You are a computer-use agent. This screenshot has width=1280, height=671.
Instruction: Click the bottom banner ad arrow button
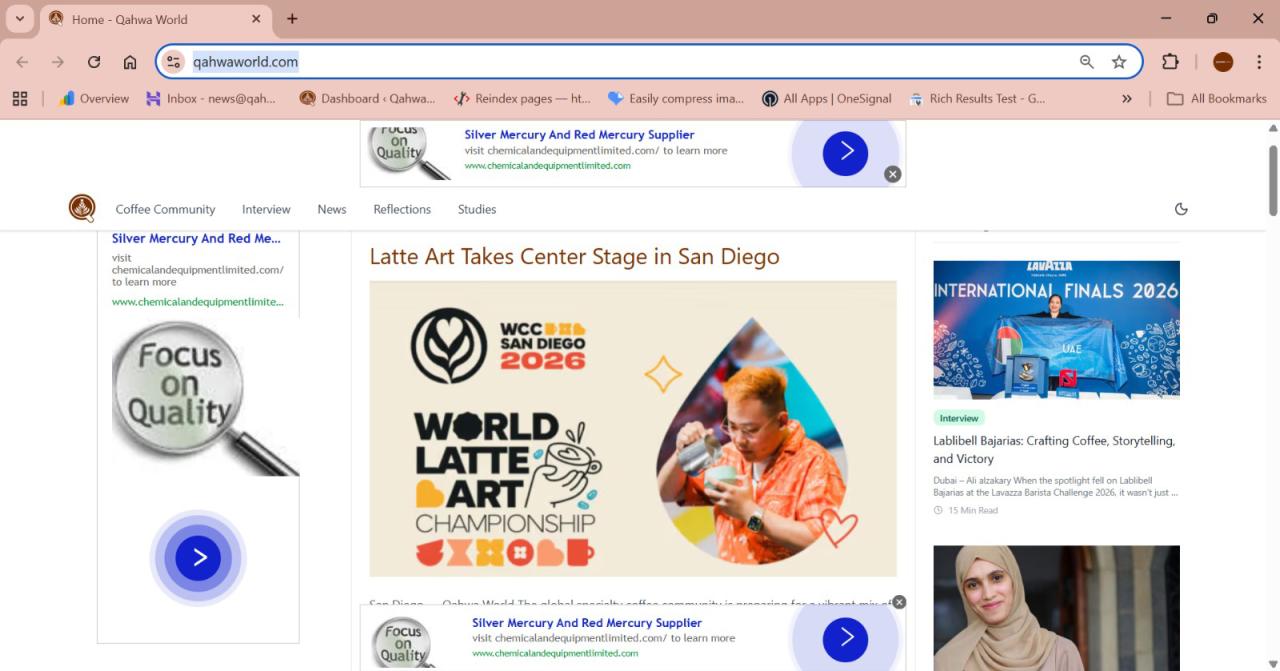[x=845, y=640]
